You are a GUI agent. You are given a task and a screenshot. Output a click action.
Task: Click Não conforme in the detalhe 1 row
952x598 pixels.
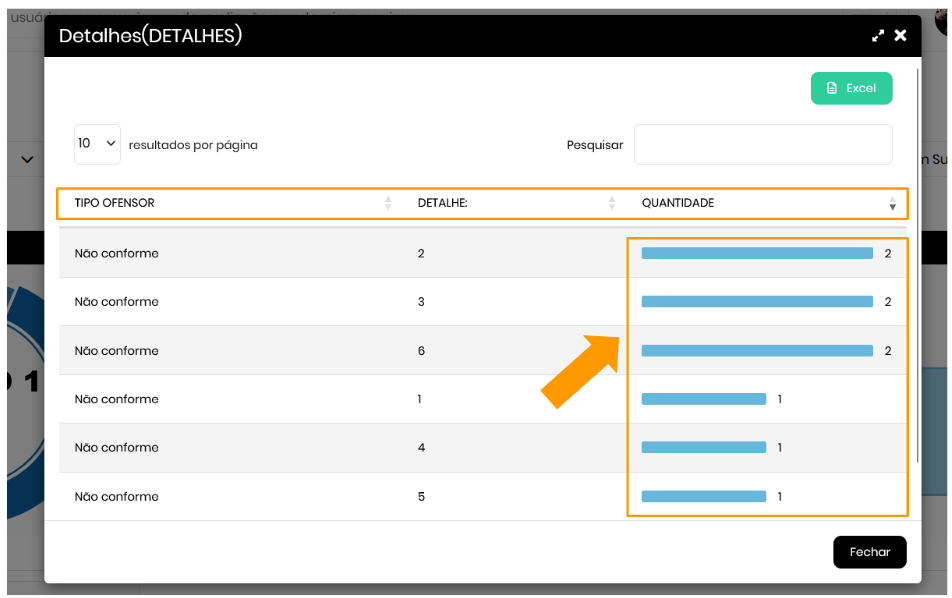click(x=116, y=399)
